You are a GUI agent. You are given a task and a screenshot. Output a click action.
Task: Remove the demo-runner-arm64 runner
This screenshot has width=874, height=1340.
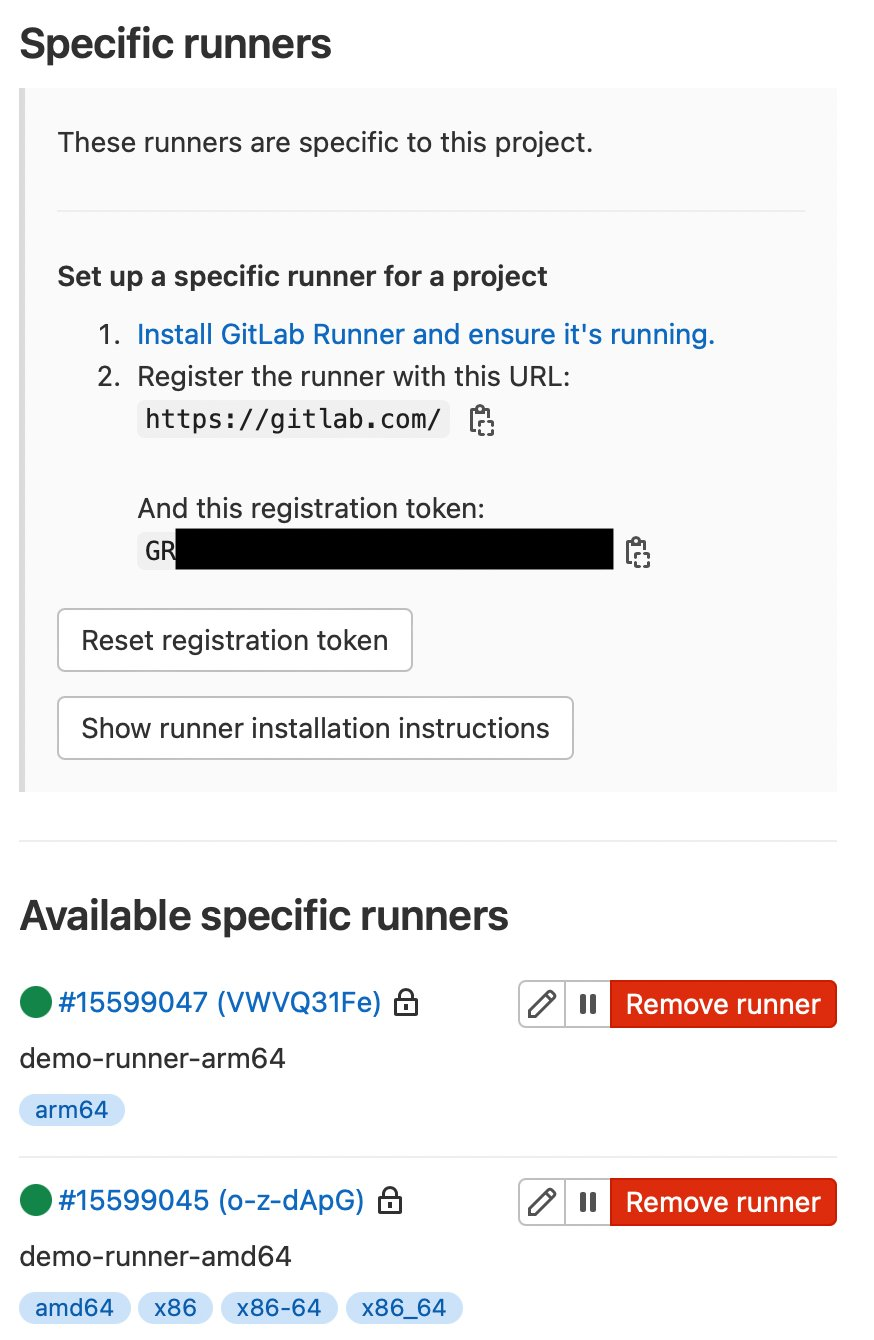pyautogui.click(x=723, y=1004)
